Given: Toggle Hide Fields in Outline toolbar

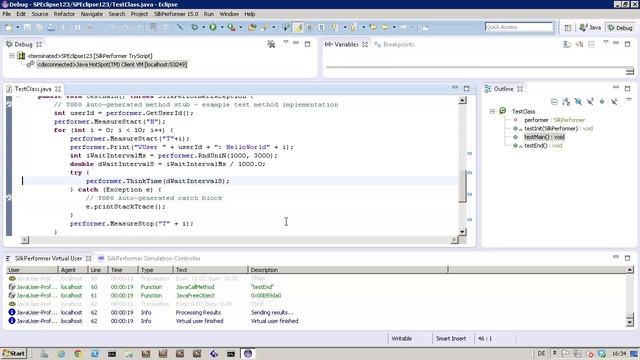Looking at the screenshot, I should 578,102.
